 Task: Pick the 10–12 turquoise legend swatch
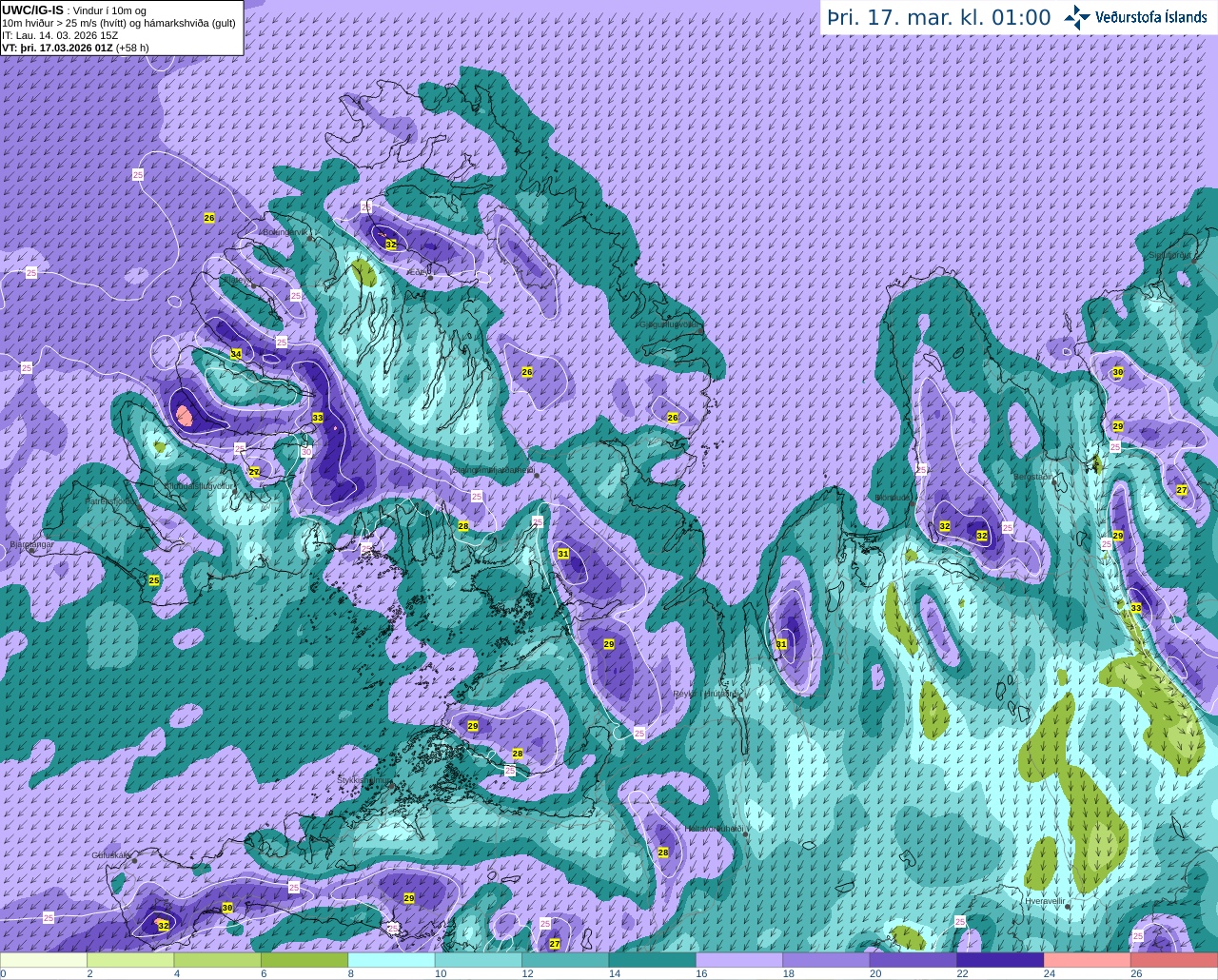479,960
